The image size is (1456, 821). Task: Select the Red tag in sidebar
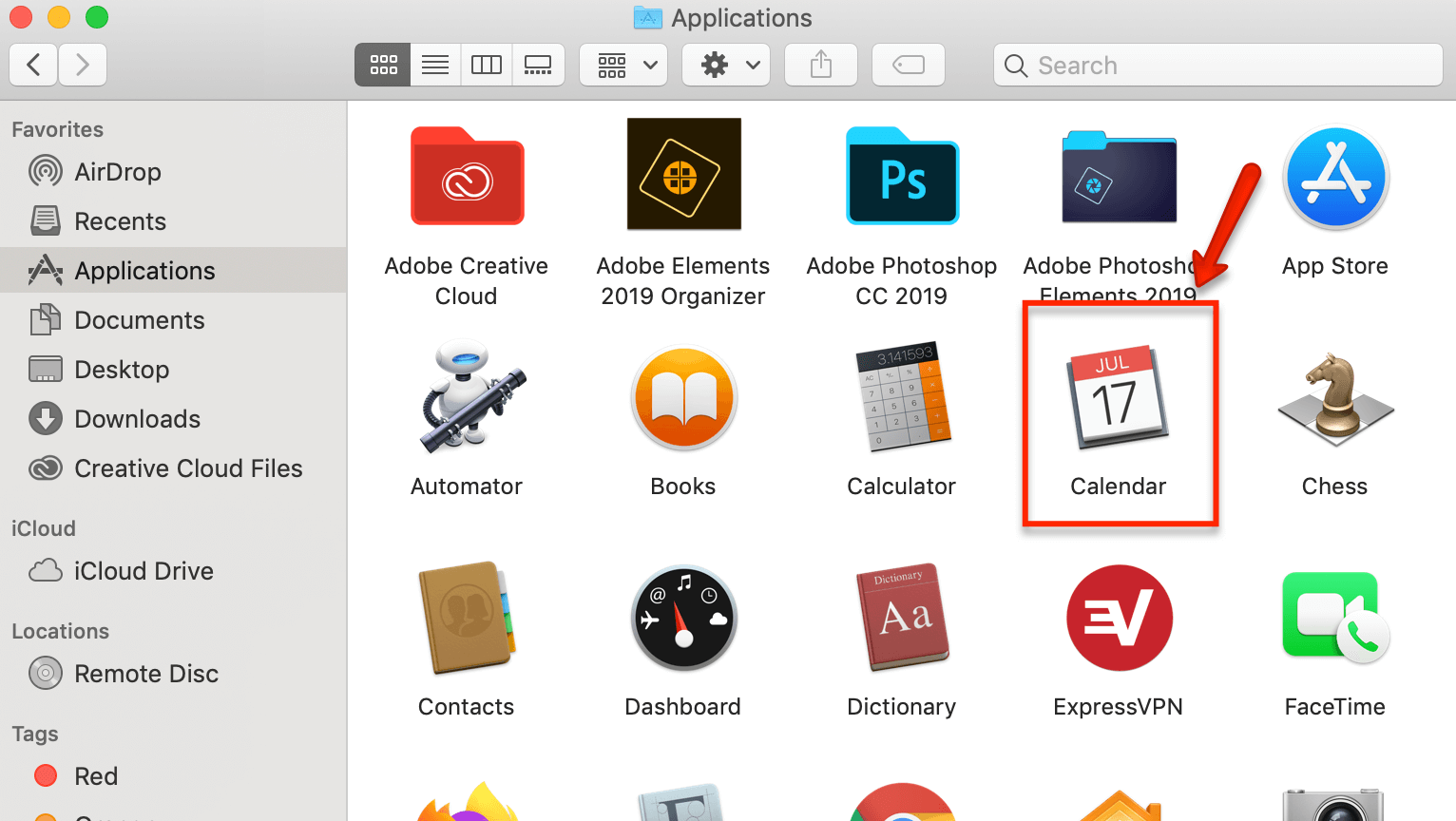tap(173, 776)
